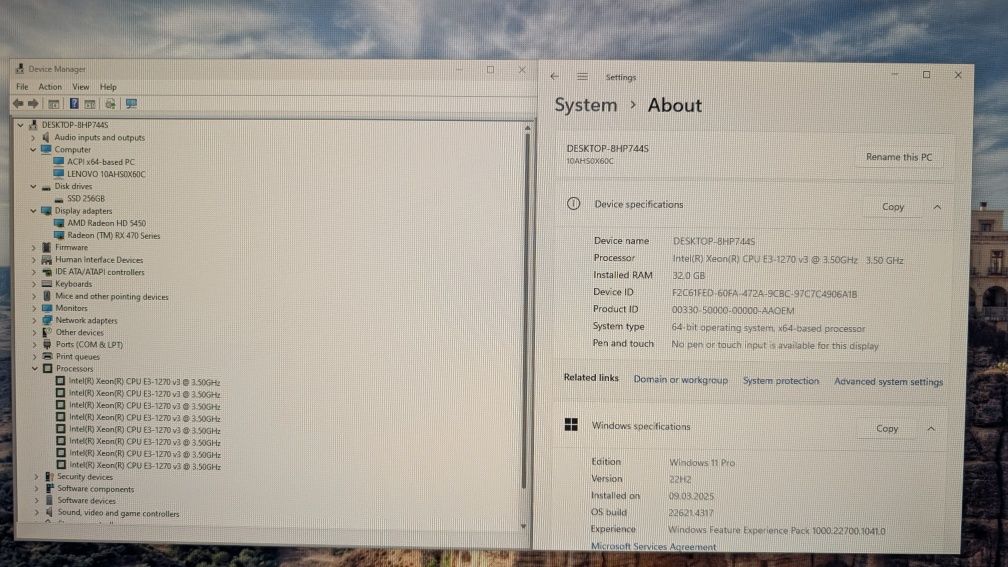The image size is (1008, 567).
Task: Expand the Keyboards category
Action: [34, 284]
